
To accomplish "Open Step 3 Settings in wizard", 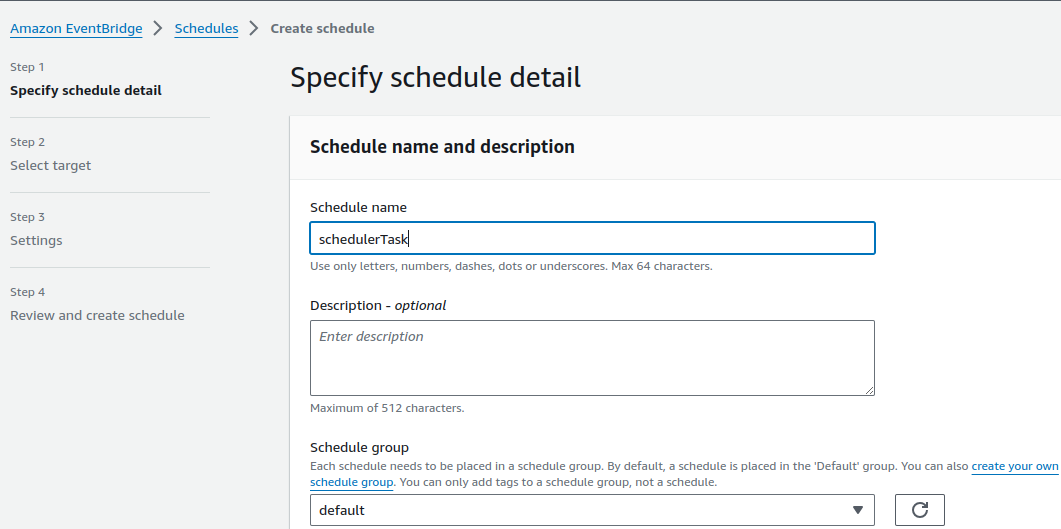I will point(36,240).
